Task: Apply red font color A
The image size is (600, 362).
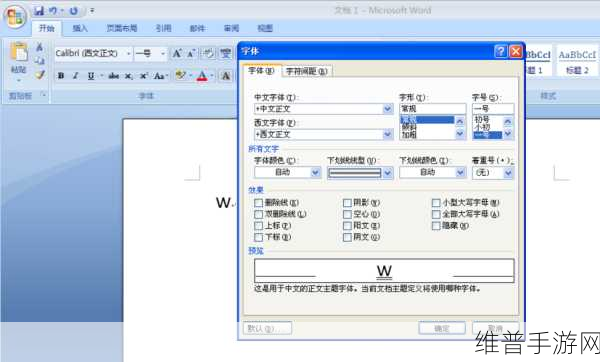Action: coord(202,76)
